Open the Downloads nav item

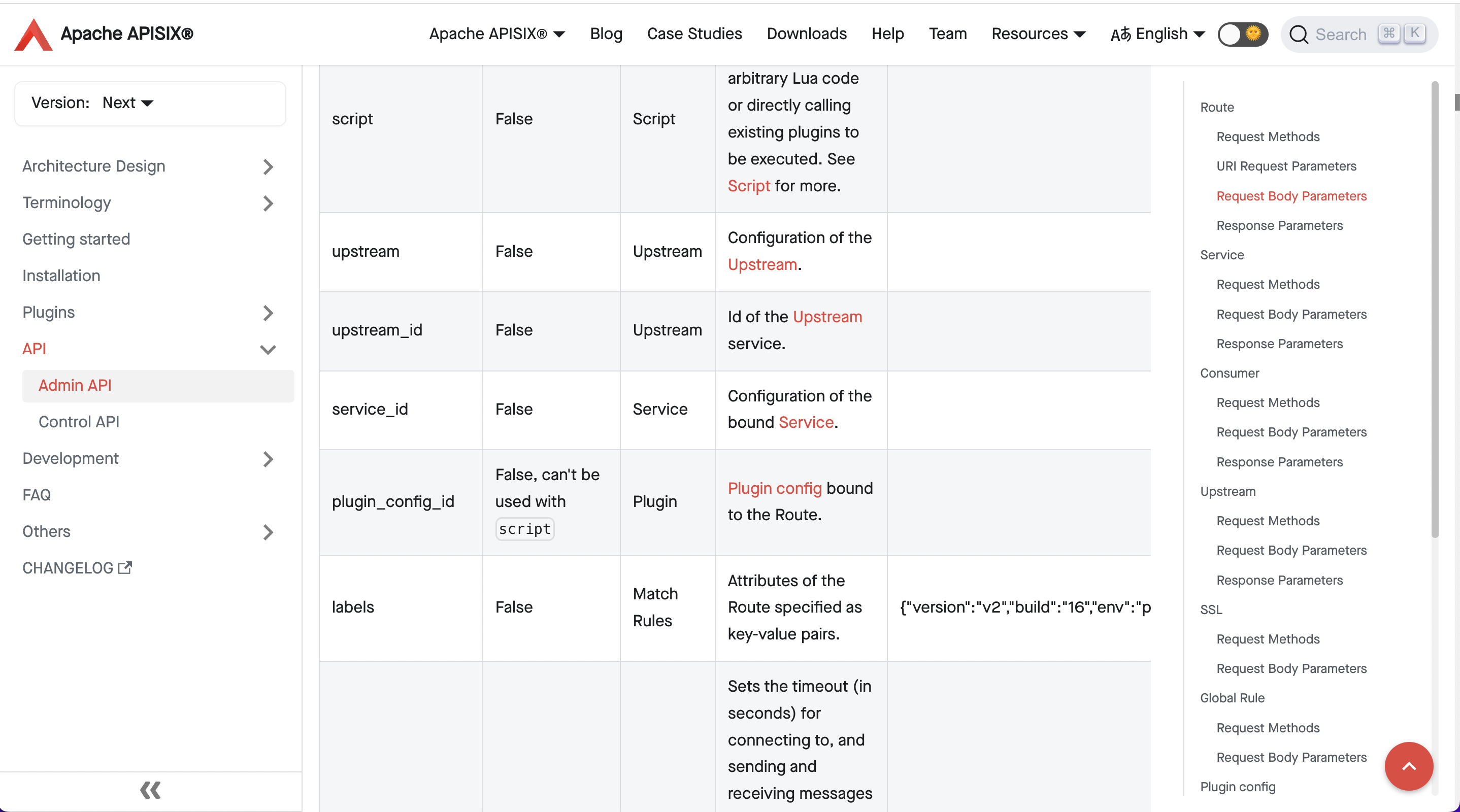[806, 34]
